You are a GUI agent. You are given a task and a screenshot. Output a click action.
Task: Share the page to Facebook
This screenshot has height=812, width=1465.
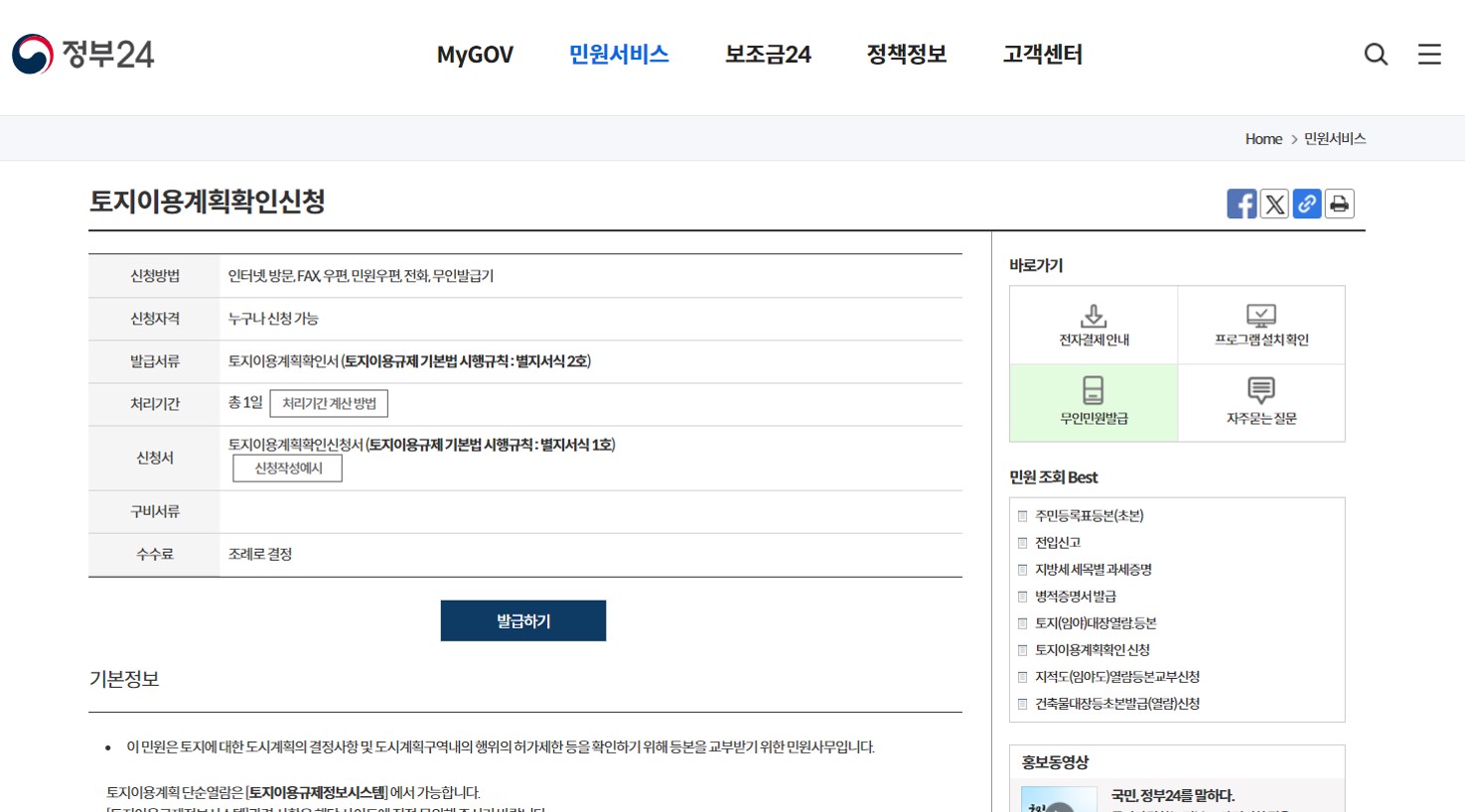(1242, 203)
